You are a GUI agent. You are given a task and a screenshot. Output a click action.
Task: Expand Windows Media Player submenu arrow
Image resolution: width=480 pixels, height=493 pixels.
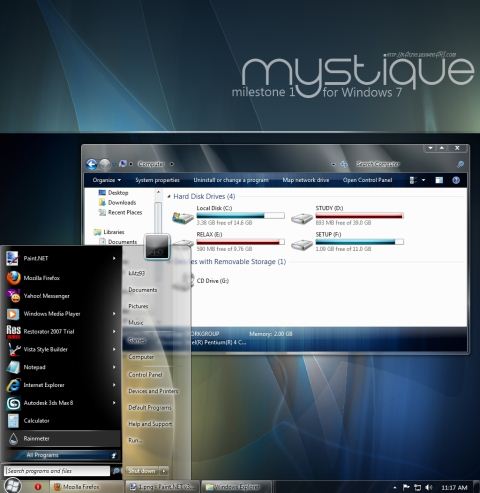click(114, 314)
